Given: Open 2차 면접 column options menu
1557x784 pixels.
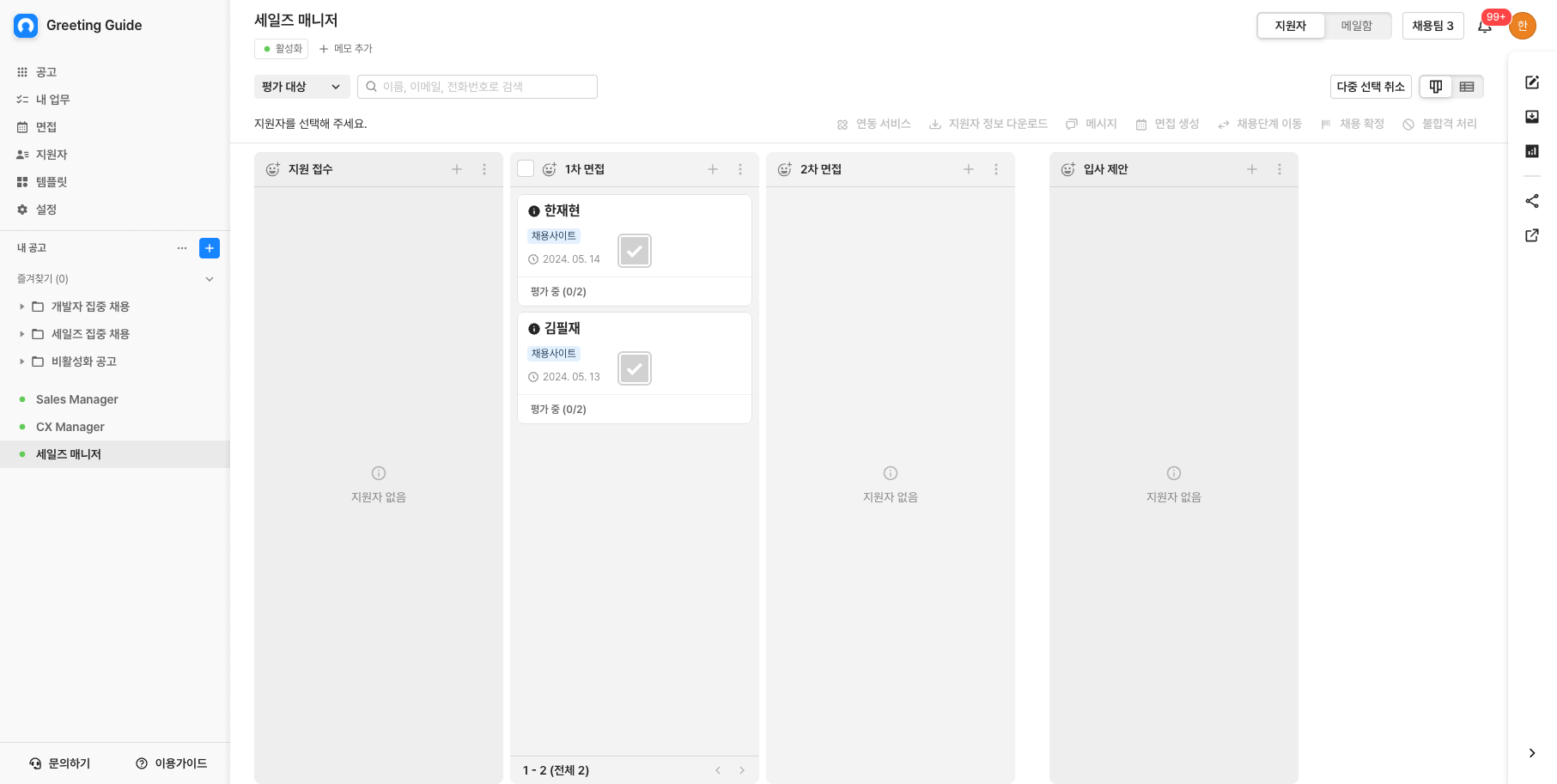Looking at the screenshot, I should click(996, 169).
